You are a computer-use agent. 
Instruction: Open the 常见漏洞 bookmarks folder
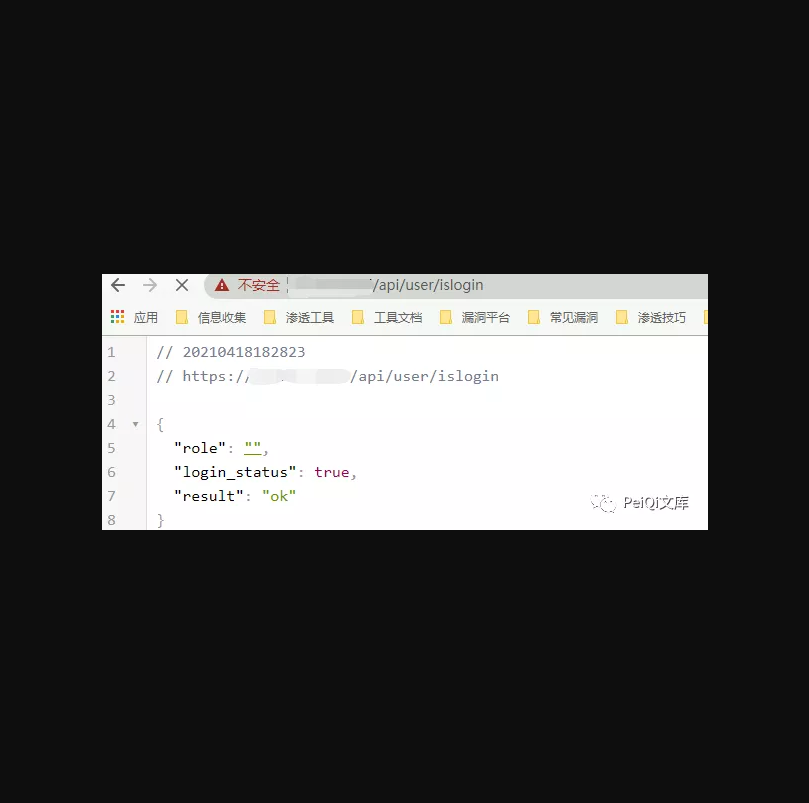[563, 317]
